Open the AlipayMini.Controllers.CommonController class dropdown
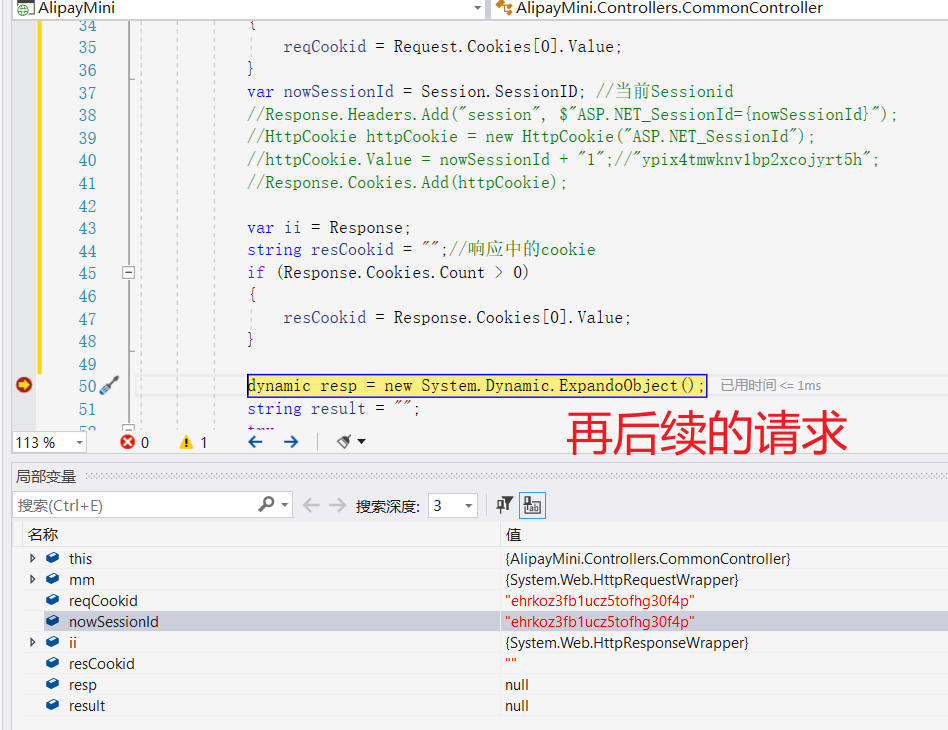This screenshot has height=730, width=948. tap(719, 8)
